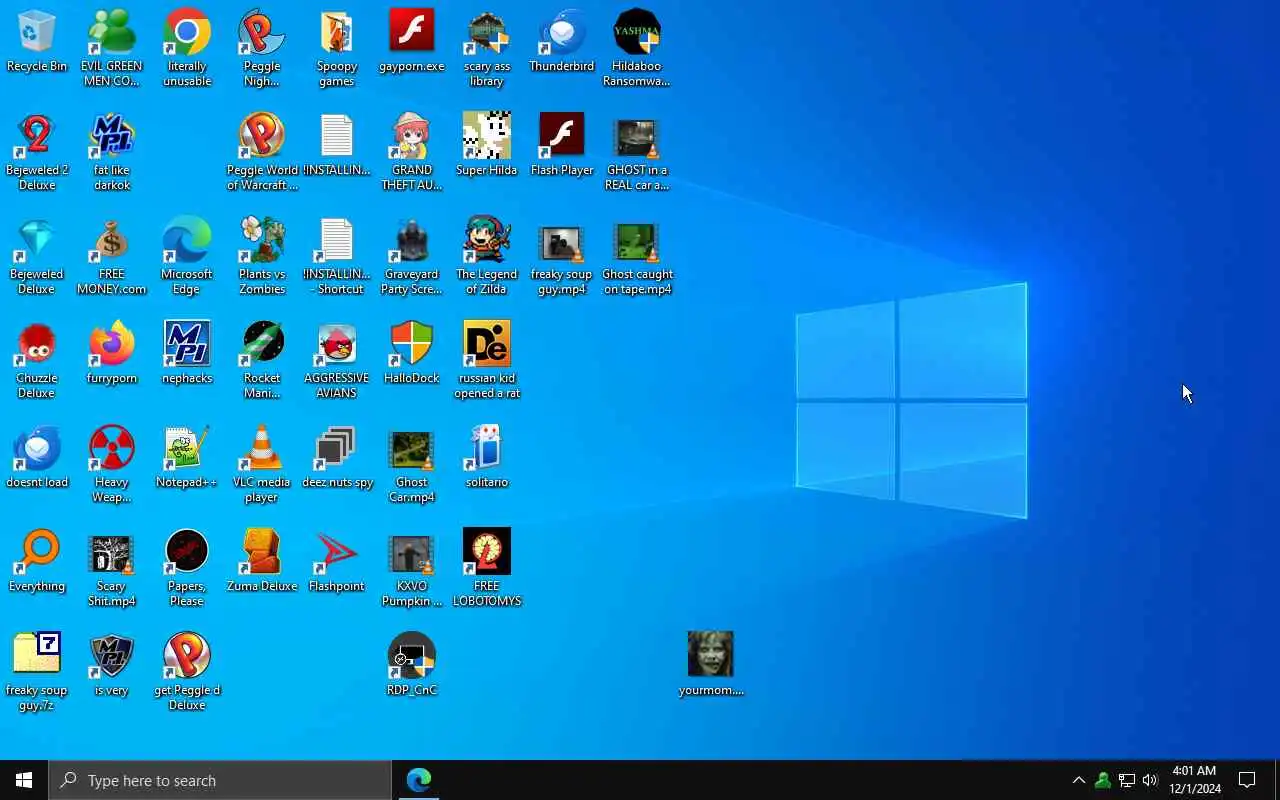
Task: Open Microsoft Edge from the taskbar
Action: point(418,780)
